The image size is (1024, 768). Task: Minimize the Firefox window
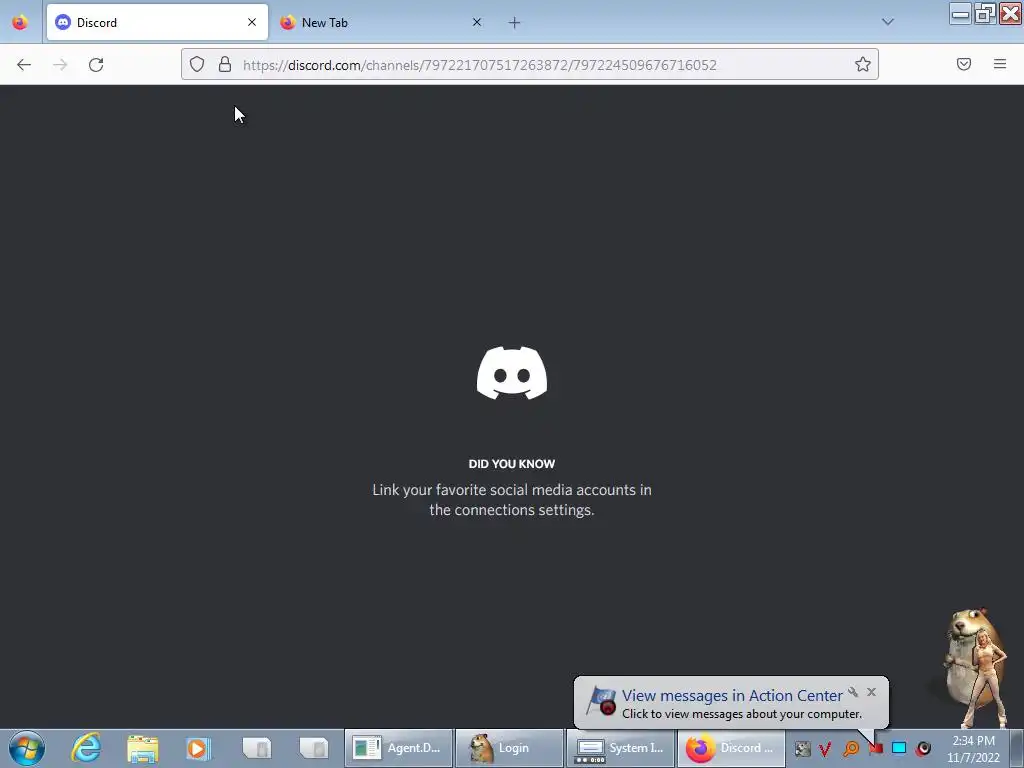point(960,13)
